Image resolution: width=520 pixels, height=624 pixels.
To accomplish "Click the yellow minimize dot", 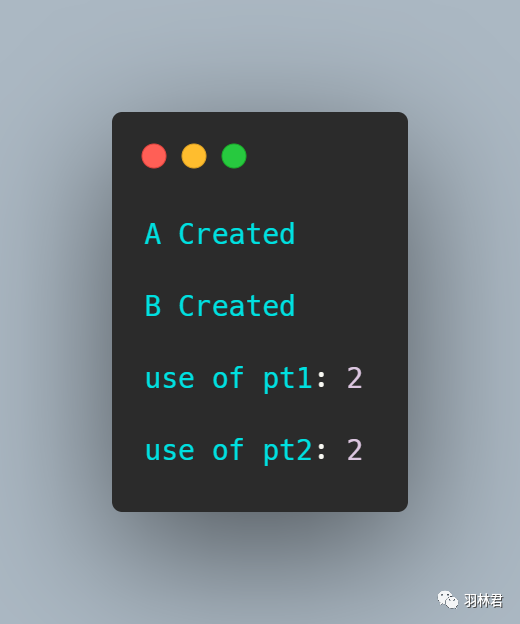I will [x=194, y=156].
